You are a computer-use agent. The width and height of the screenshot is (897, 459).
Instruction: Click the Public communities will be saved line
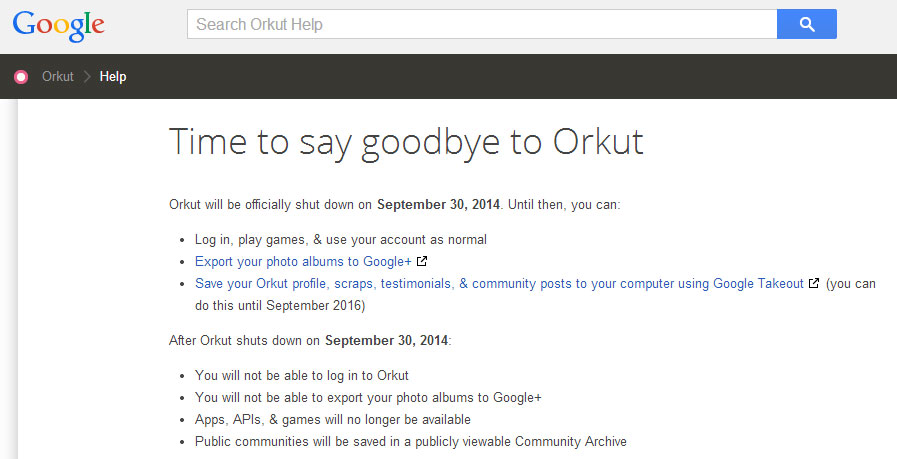[411, 442]
